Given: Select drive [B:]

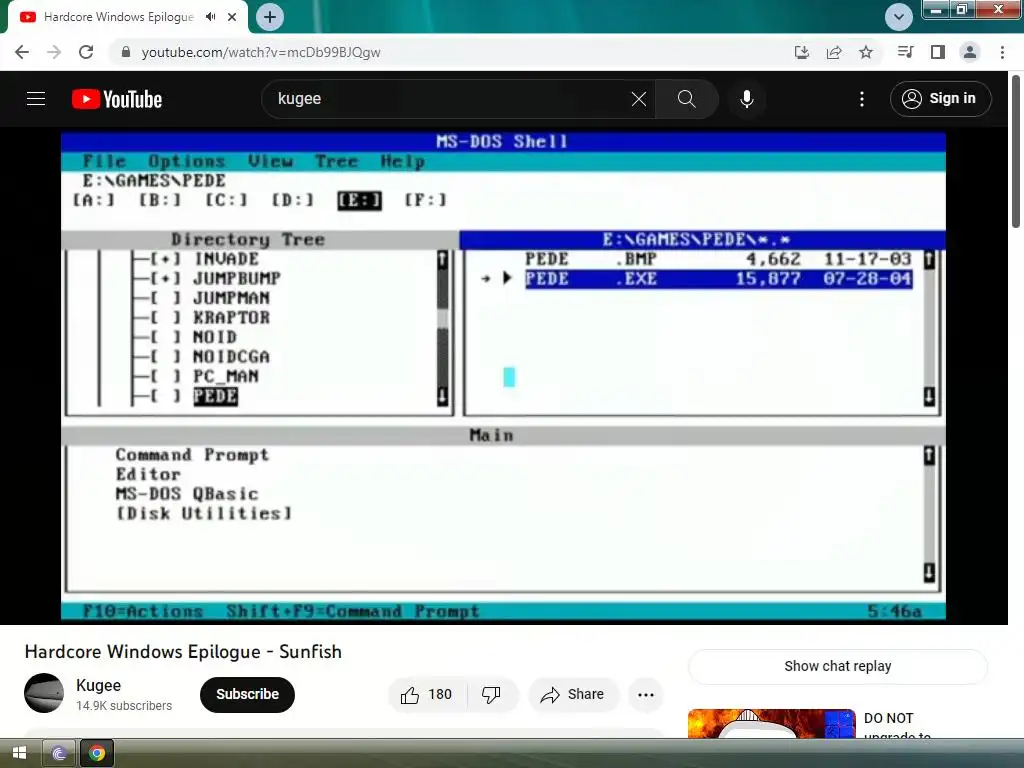Looking at the screenshot, I should pos(160,200).
